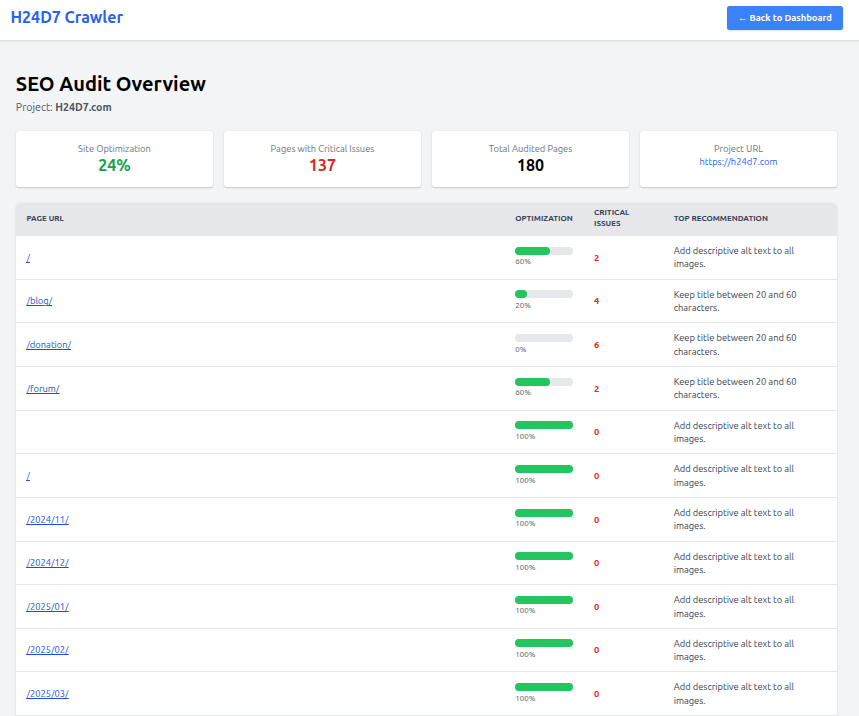Click the H24D7 Crawler header title
This screenshot has width=859, height=716.
pyautogui.click(x=67, y=17)
